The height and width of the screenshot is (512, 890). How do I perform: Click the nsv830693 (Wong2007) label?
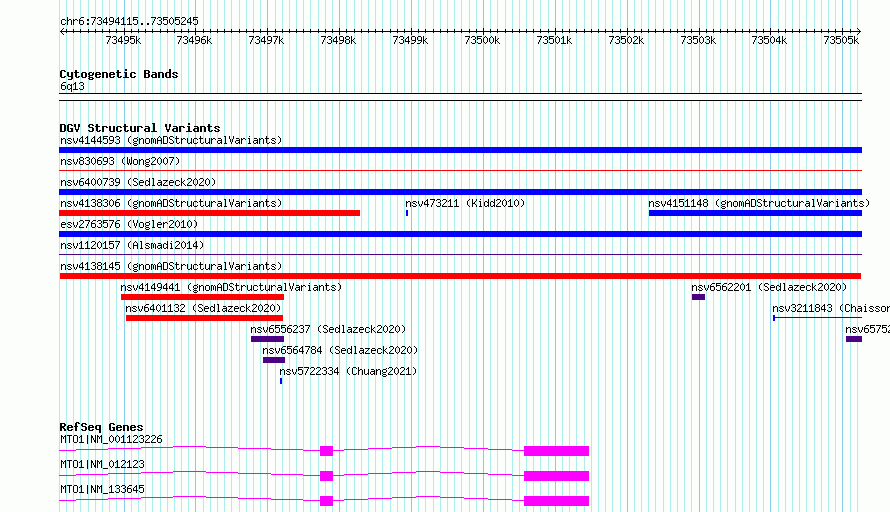click(120, 161)
